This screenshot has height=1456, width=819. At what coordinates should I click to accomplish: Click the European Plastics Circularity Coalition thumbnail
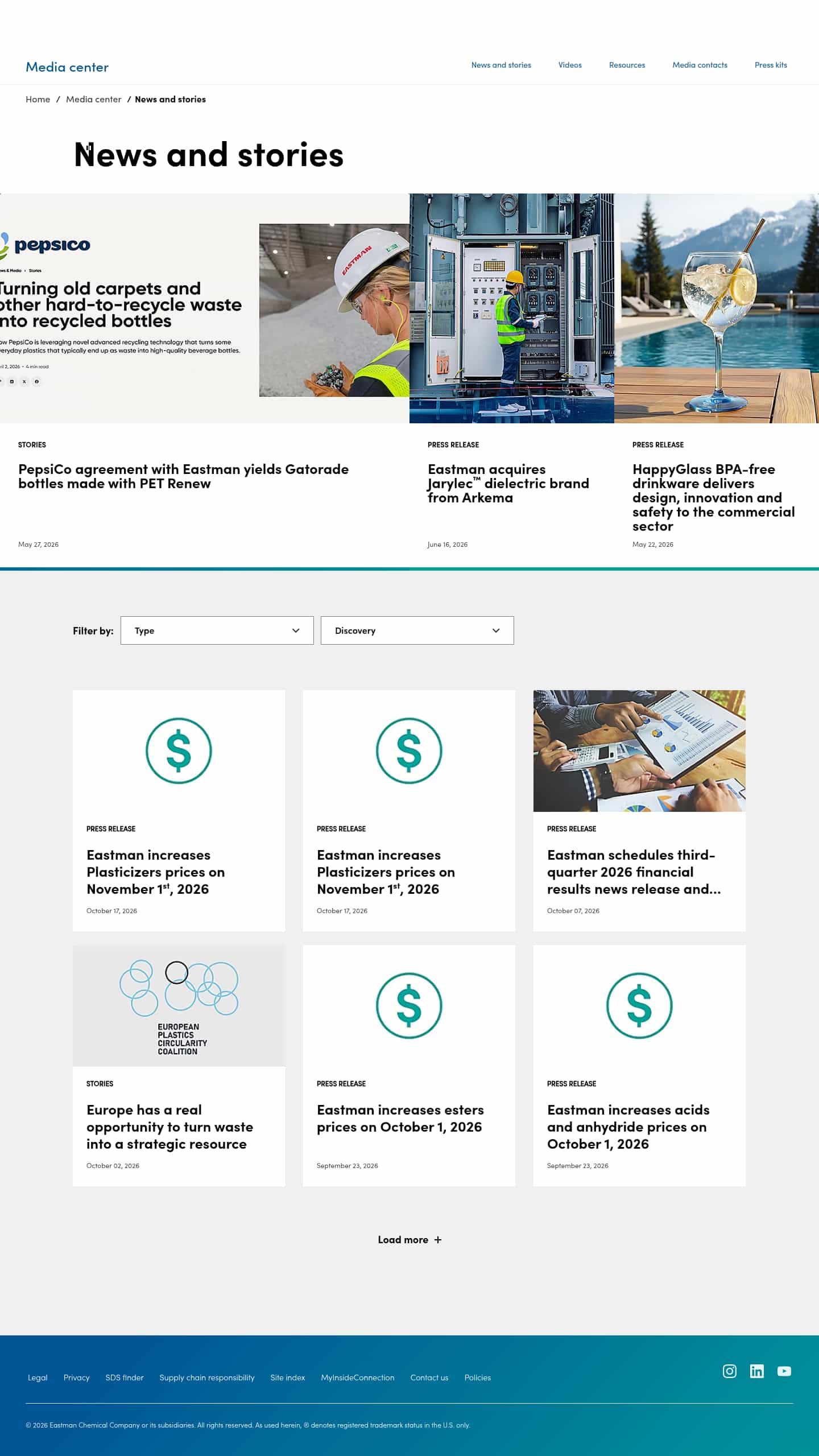click(179, 1006)
